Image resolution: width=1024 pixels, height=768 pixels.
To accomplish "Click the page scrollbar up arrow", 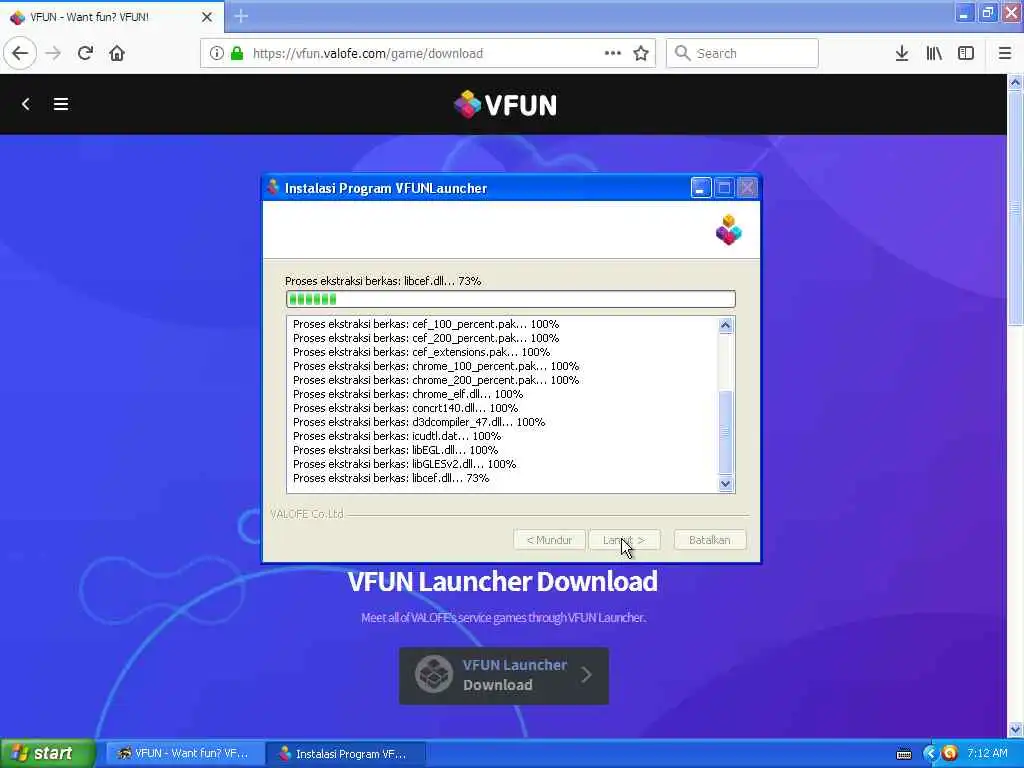I will click(1015, 82).
